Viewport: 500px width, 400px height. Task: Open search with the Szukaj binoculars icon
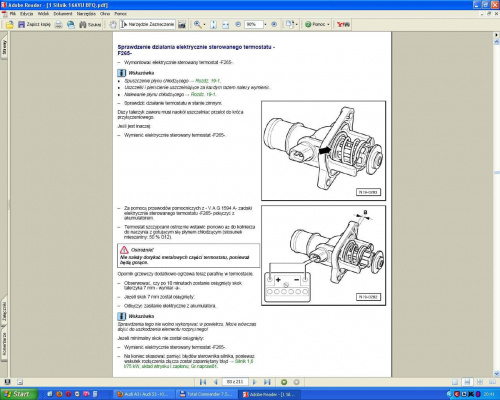[83, 24]
